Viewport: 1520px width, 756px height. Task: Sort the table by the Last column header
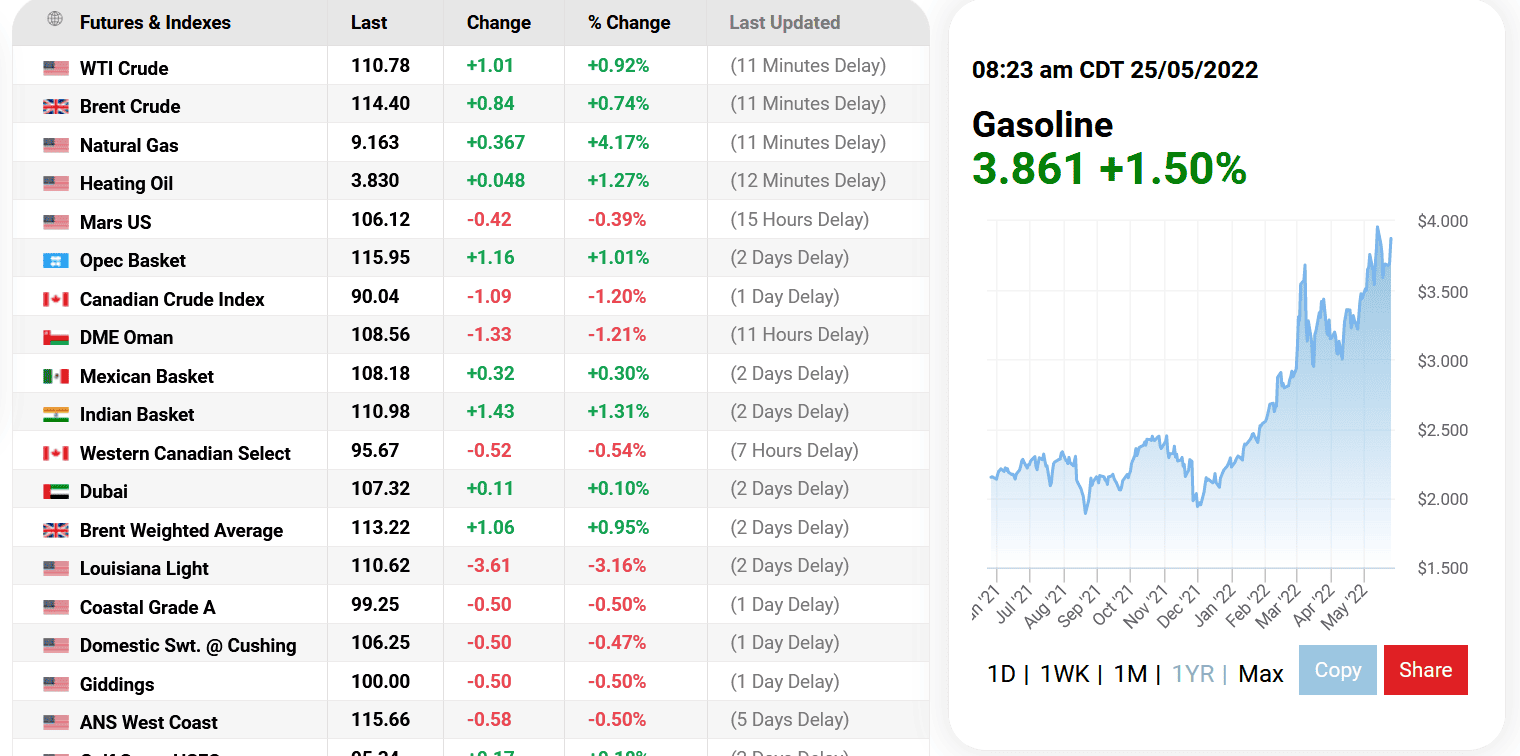[x=370, y=22]
